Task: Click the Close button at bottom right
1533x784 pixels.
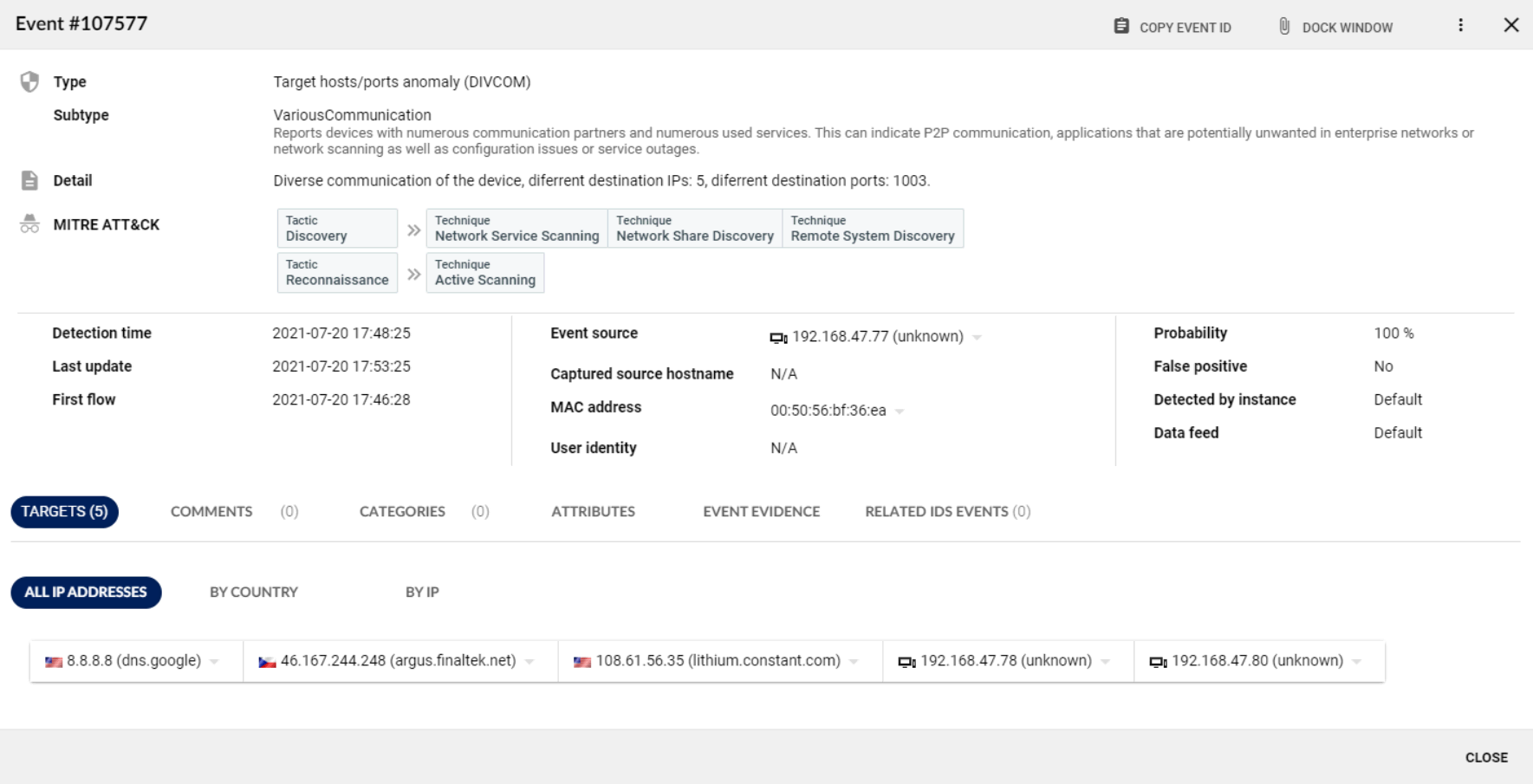Action: 1485,757
